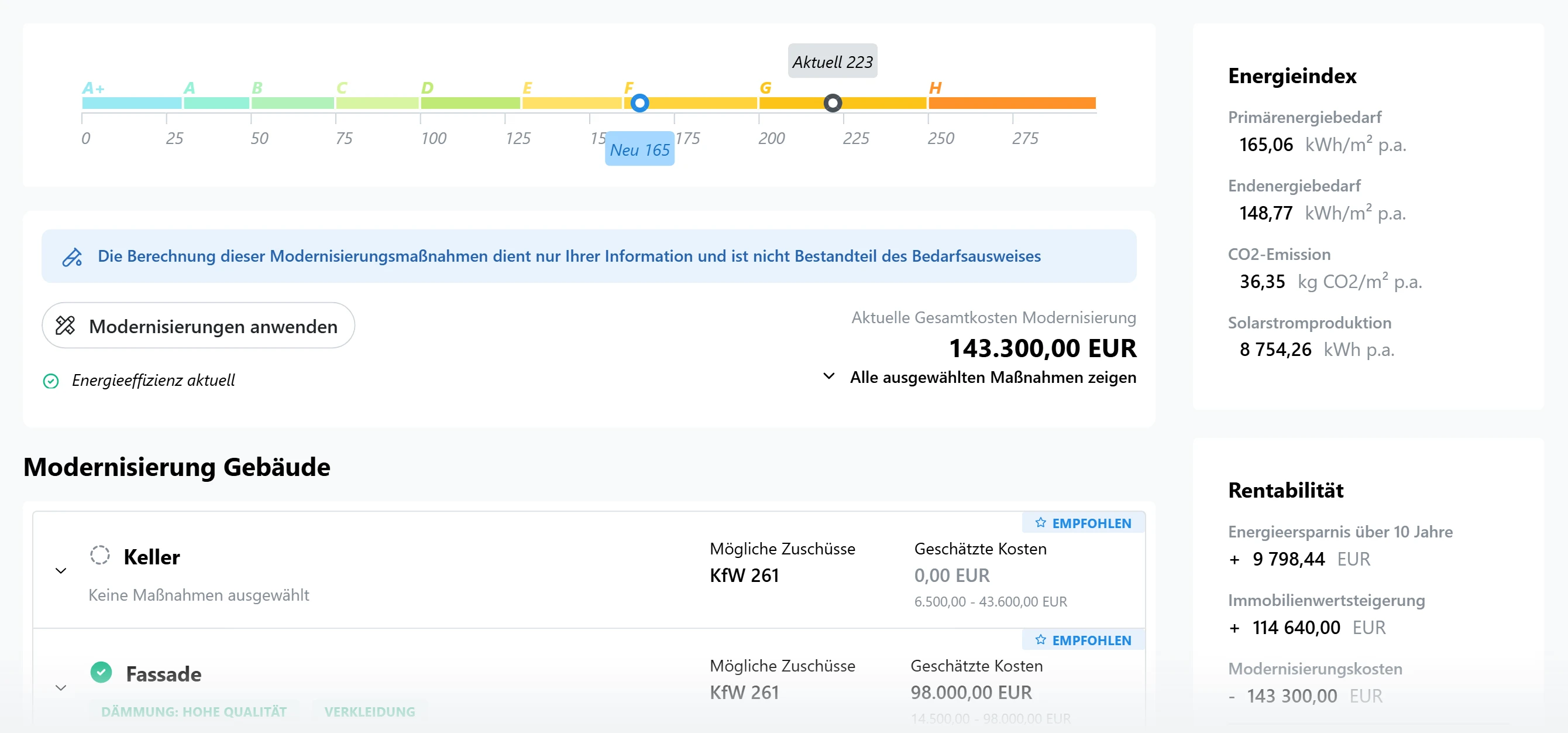Click the crossed pencil-ruler icon in Modernisierungen button
The width and height of the screenshot is (1568, 733).
coord(65,326)
